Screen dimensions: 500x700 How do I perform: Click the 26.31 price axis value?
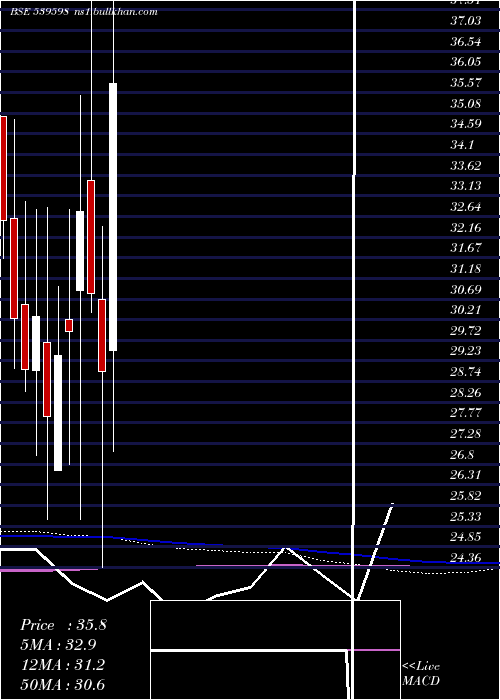[466, 475]
